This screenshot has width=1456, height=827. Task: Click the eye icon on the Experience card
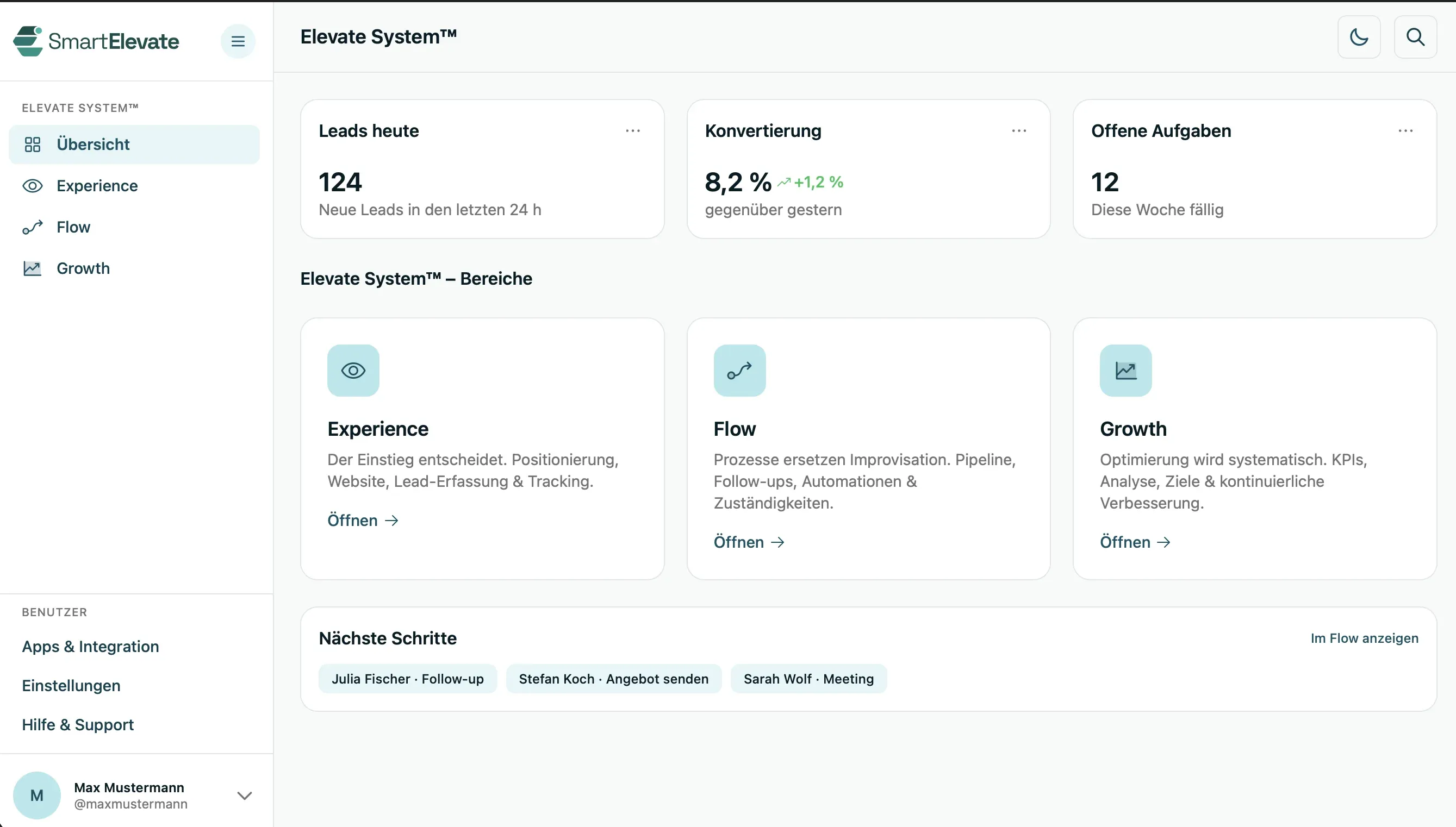353,371
